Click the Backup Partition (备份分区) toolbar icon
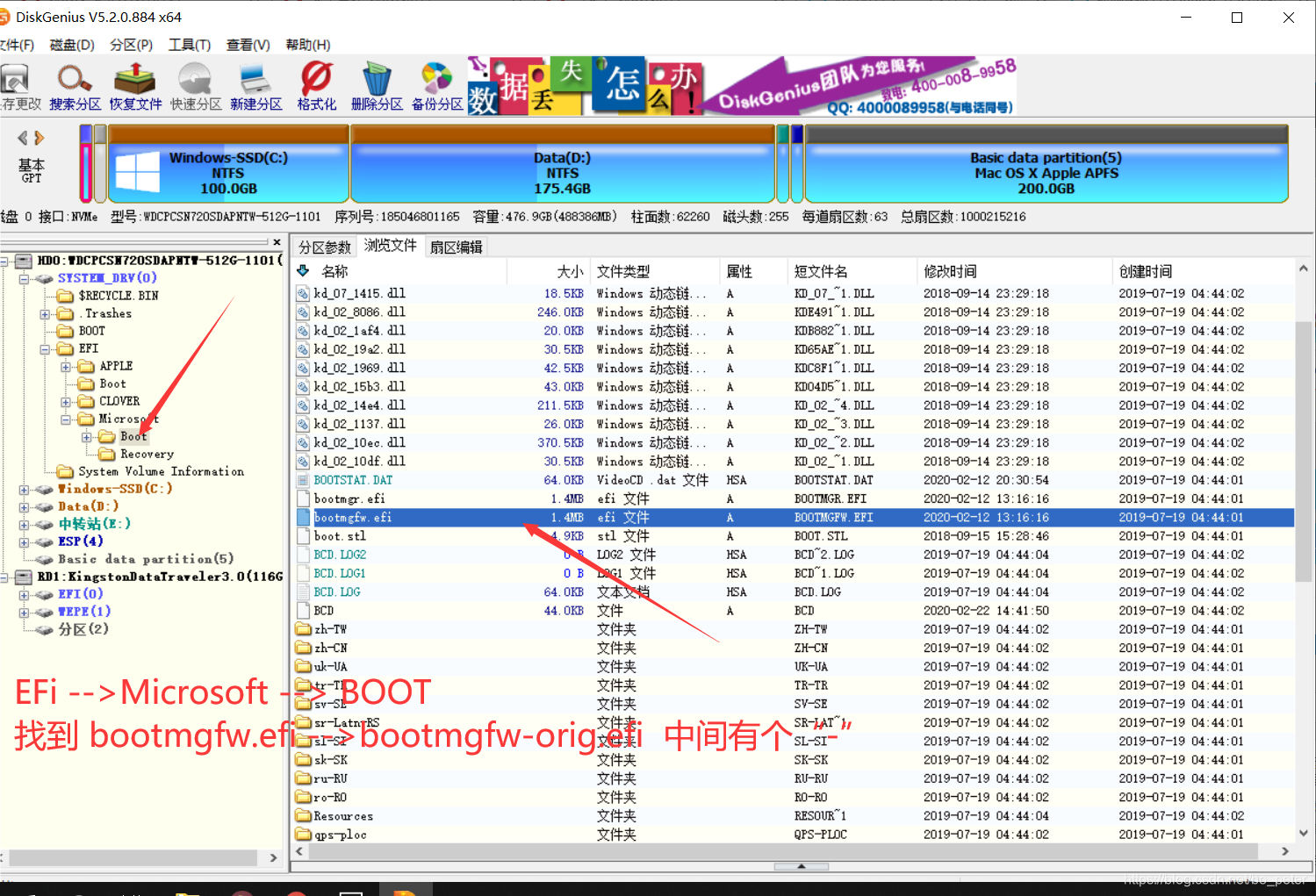The image size is (1316, 896). [437, 86]
